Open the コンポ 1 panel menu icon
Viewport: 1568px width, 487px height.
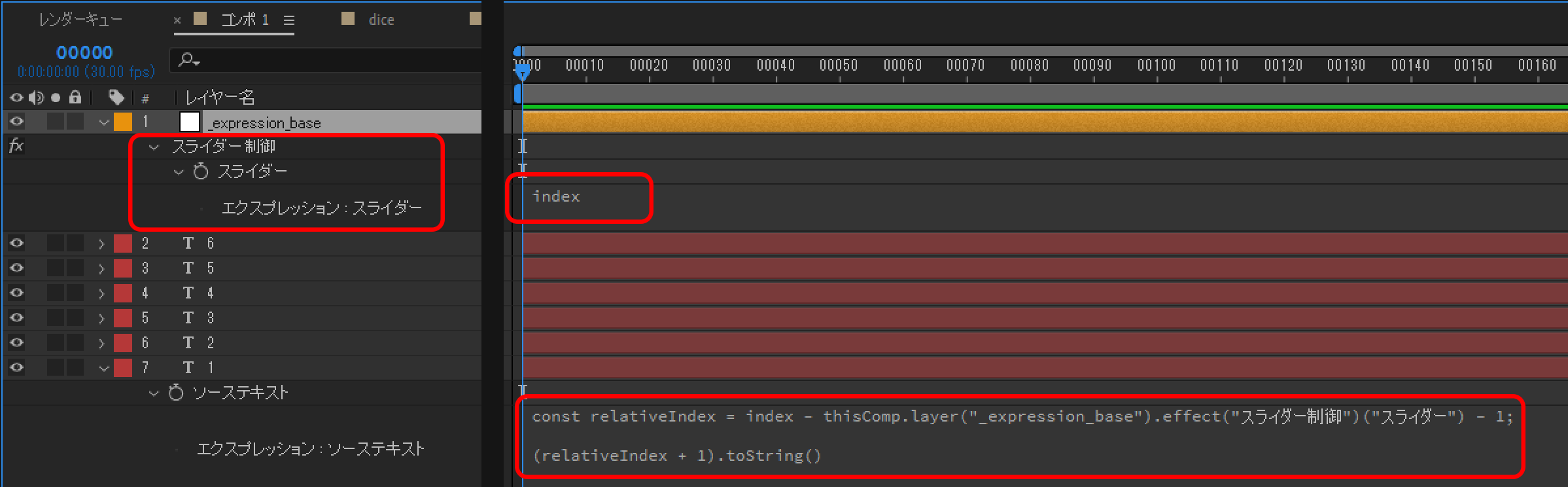[288, 20]
